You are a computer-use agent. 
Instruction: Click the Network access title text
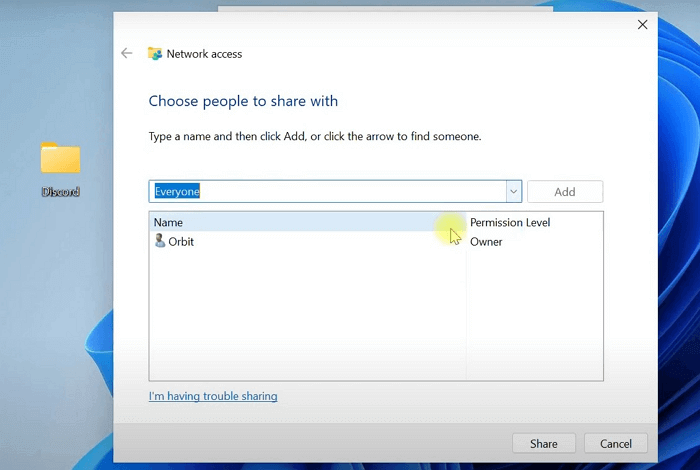(204, 54)
